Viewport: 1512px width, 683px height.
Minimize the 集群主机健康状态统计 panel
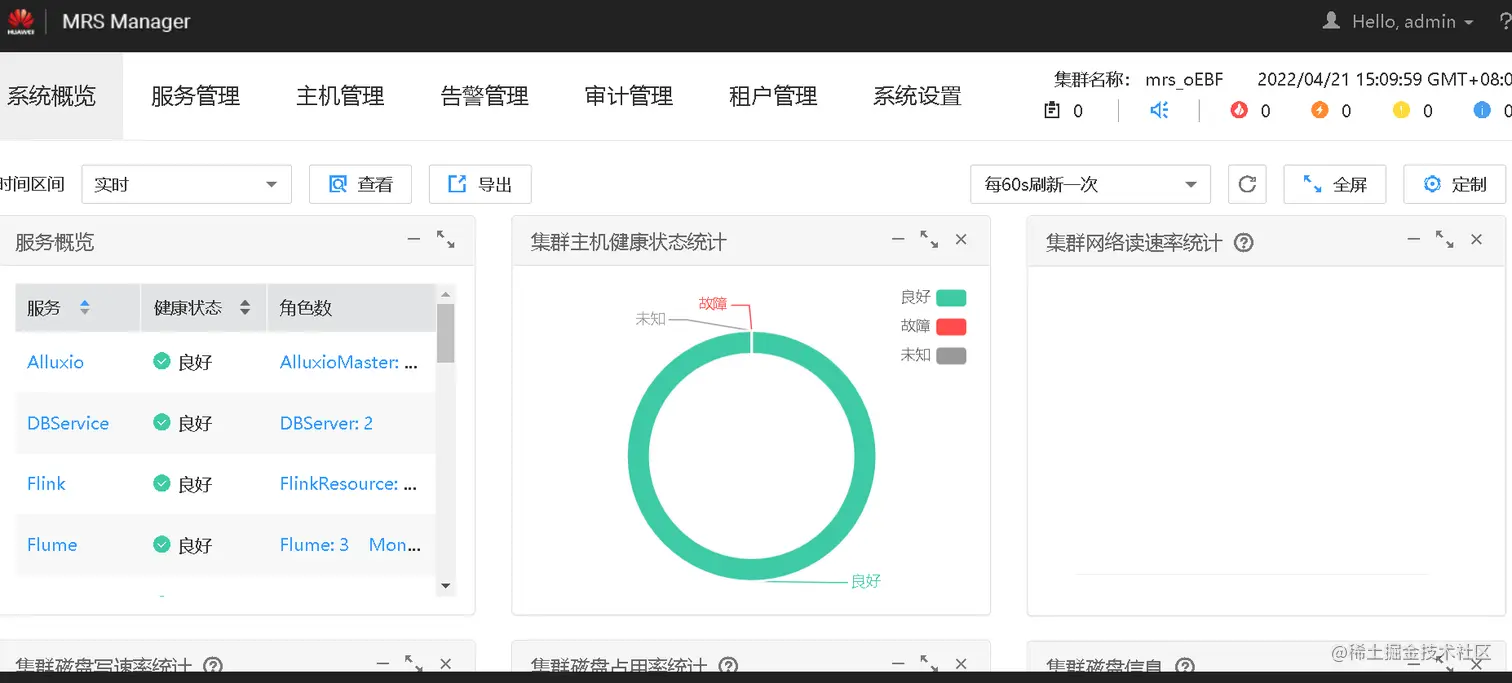click(898, 239)
